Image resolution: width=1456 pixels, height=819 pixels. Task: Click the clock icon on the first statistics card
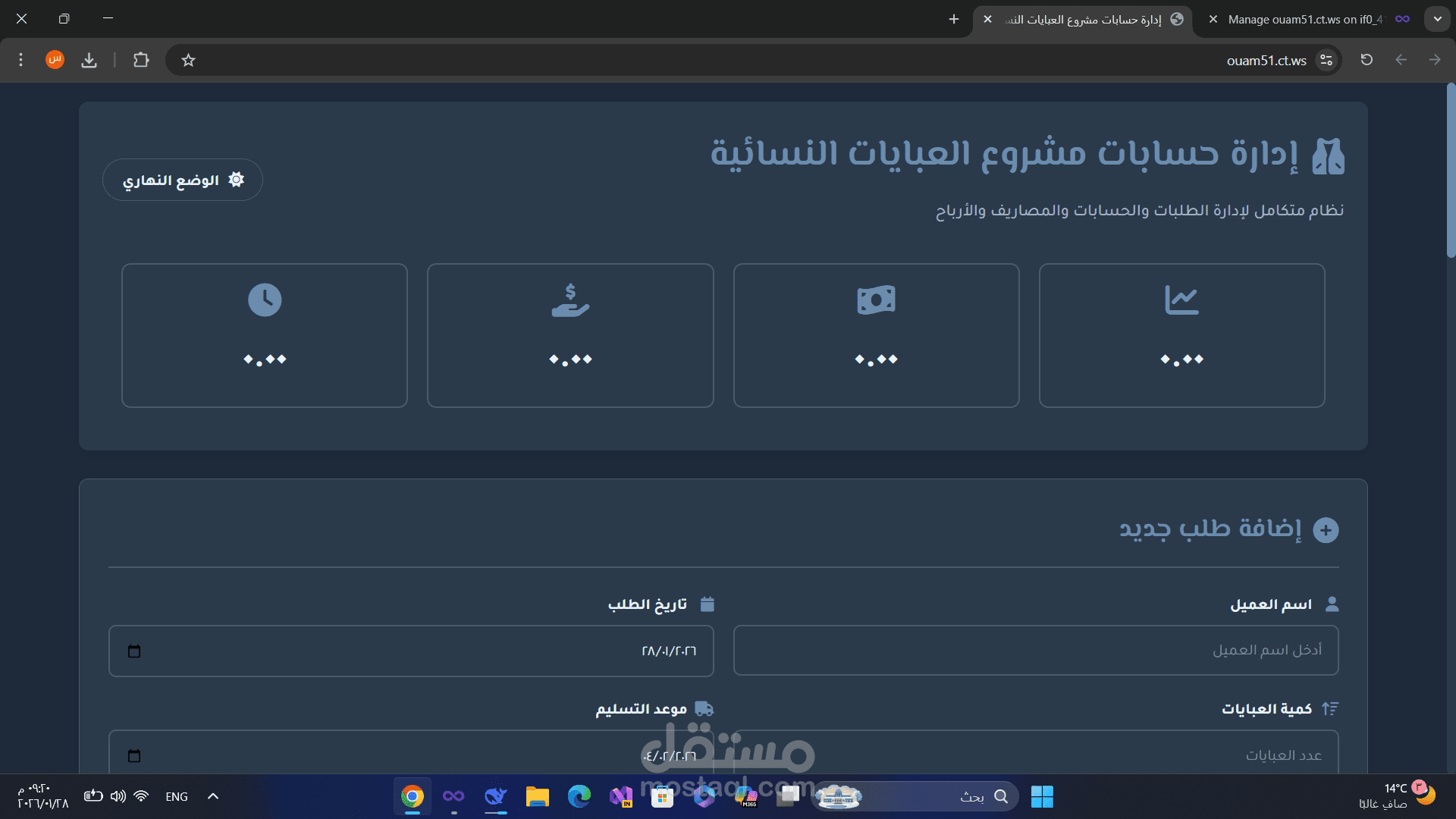pos(265,300)
